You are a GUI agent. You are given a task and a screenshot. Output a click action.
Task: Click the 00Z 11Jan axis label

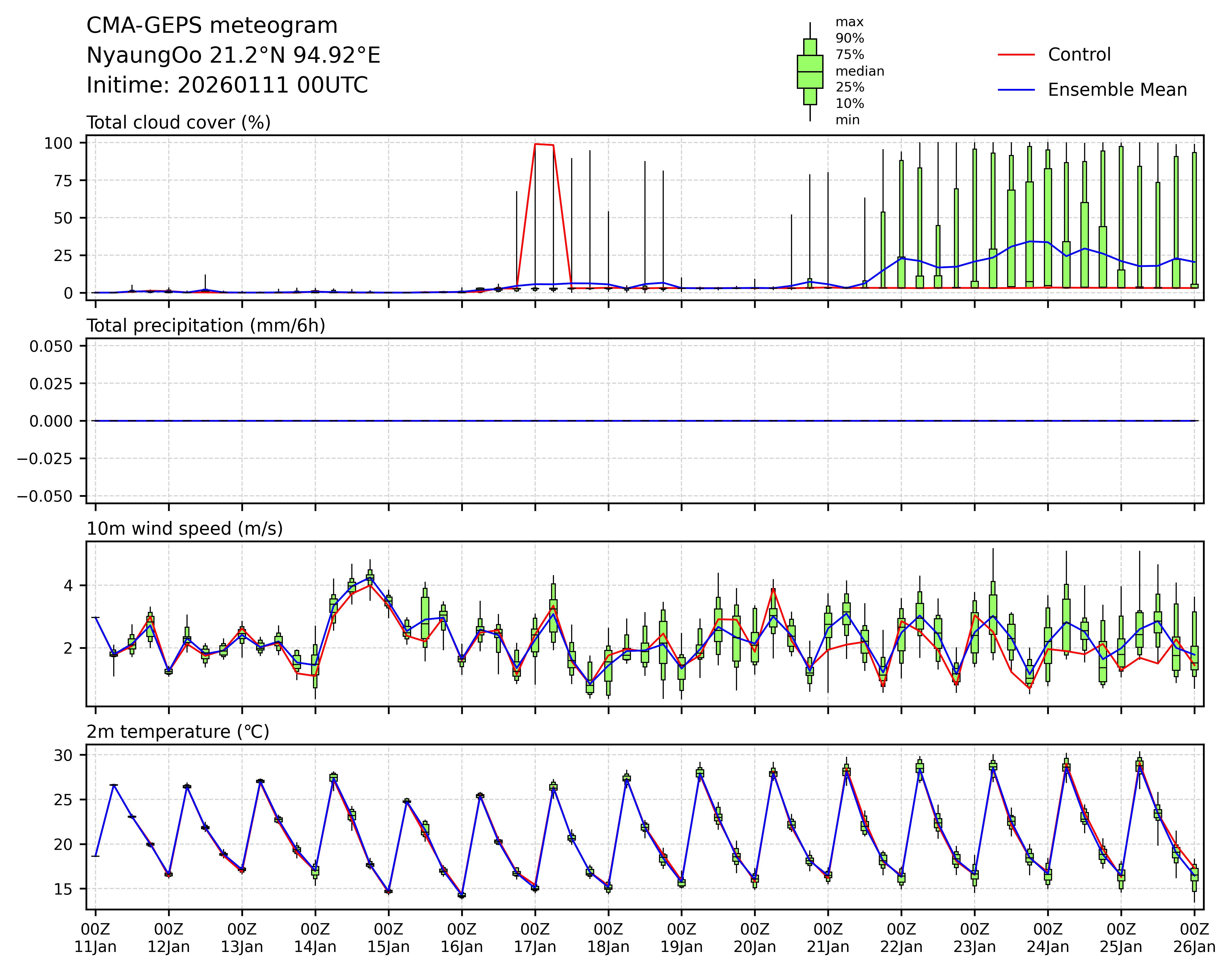[96, 938]
